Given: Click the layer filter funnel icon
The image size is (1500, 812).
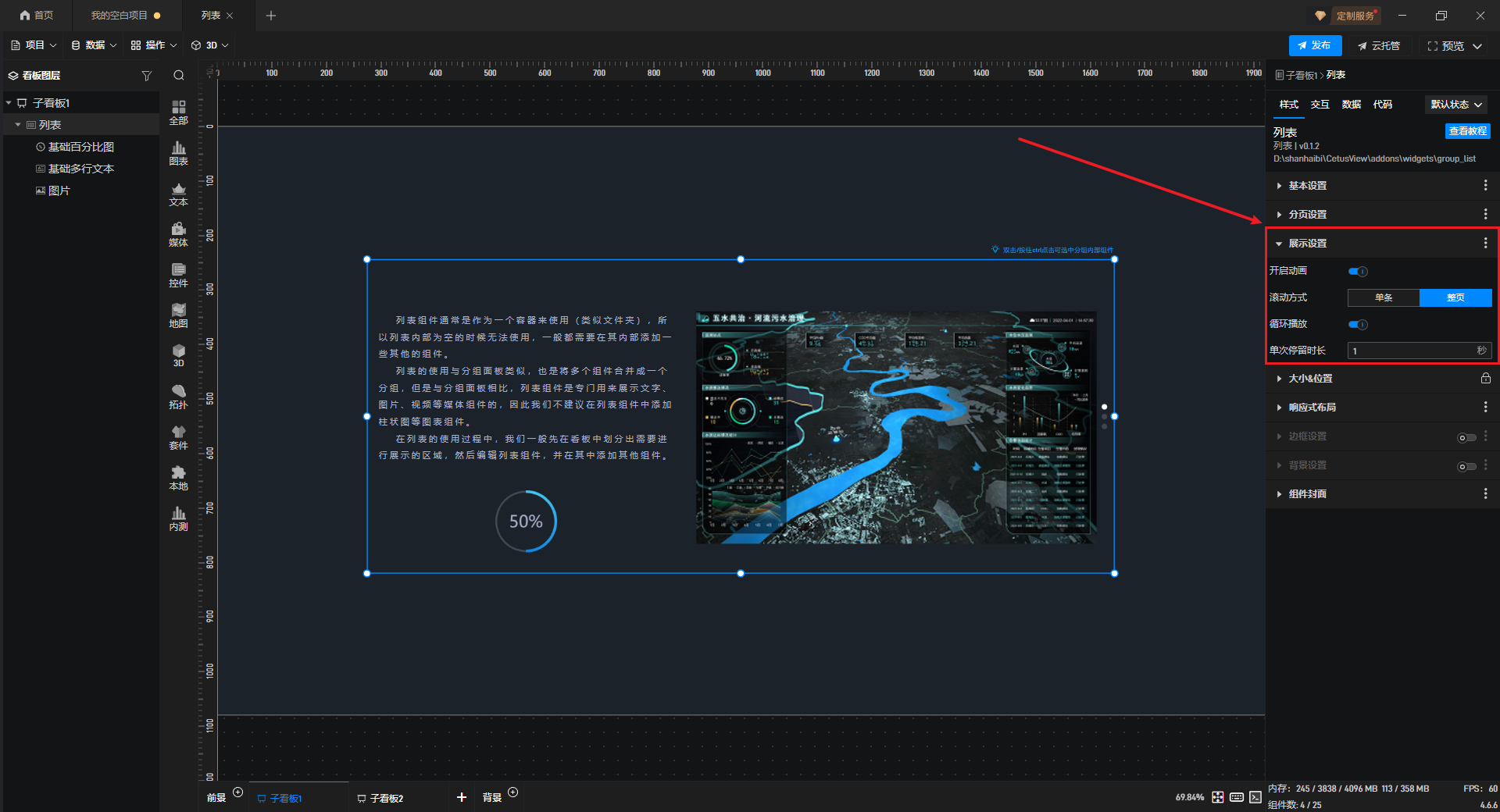Looking at the screenshot, I should pos(146,76).
